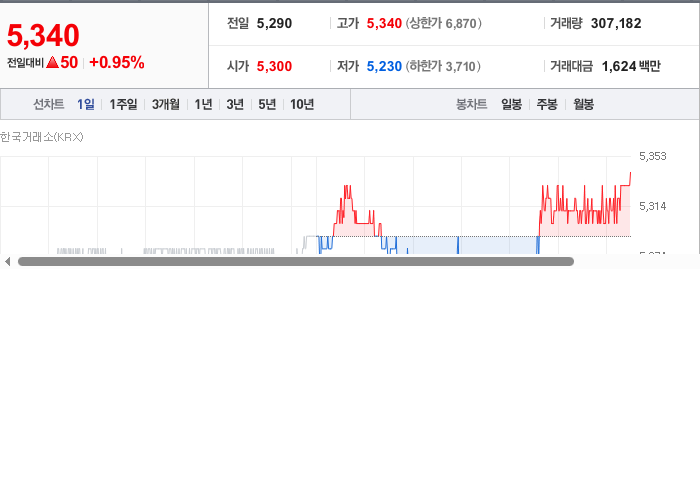The height and width of the screenshot is (490, 700).
Task: Click the 전일 value 5,290
Action: pyautogui.click(x=274, y=23)
